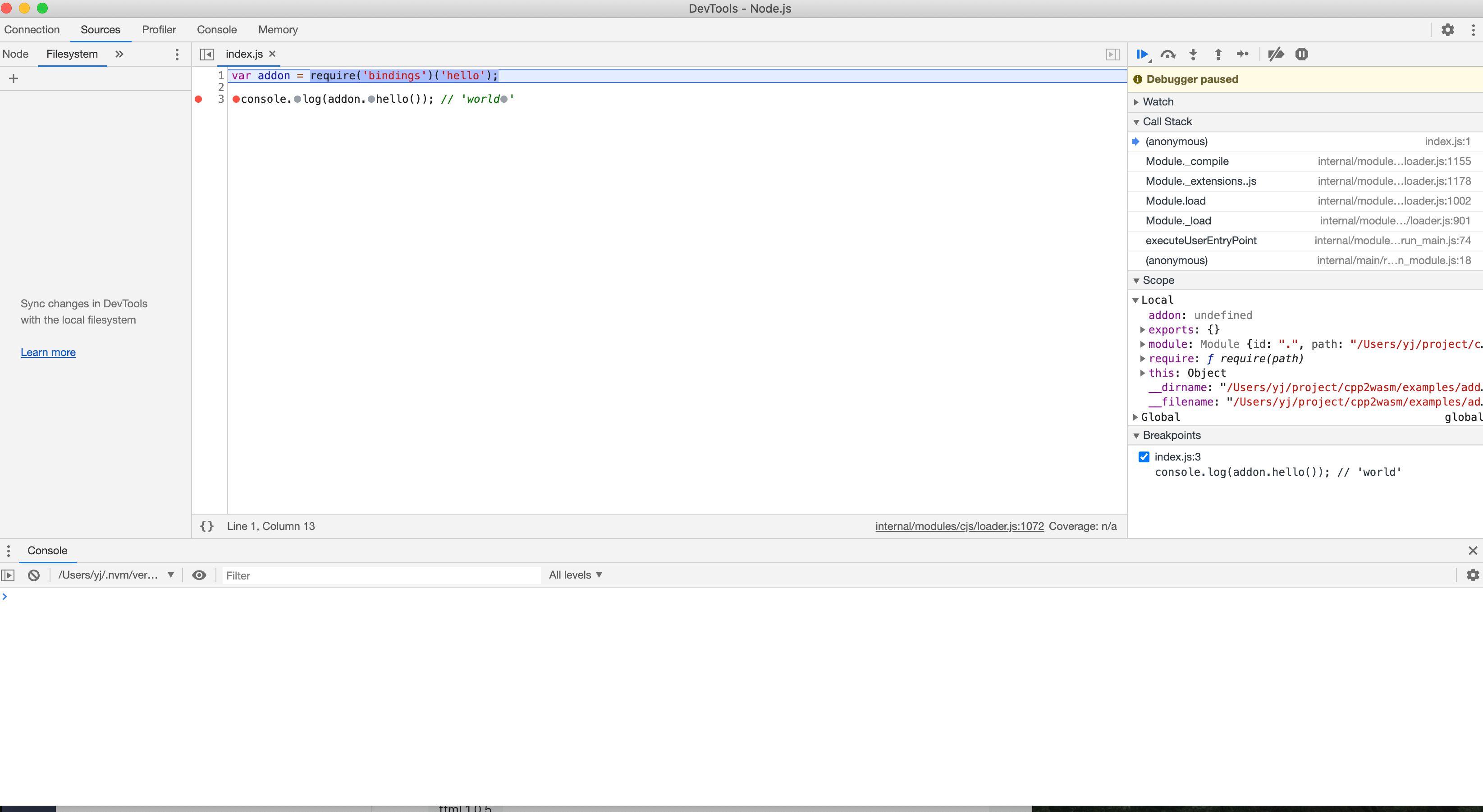Click the Resume/Continue execution button
This screenshot has width=1483, height=812.
[x=1143, y=54]
